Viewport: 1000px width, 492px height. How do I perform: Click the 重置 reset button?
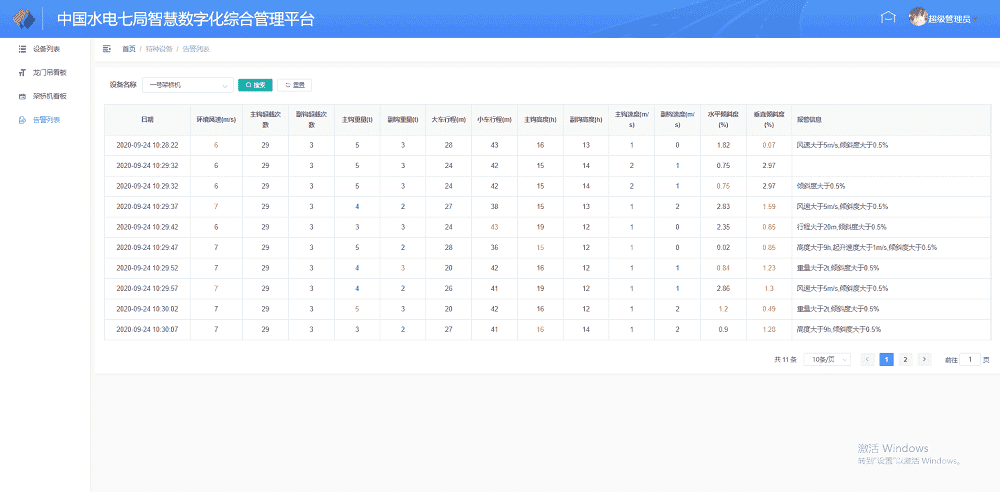(x=294, y=85)
